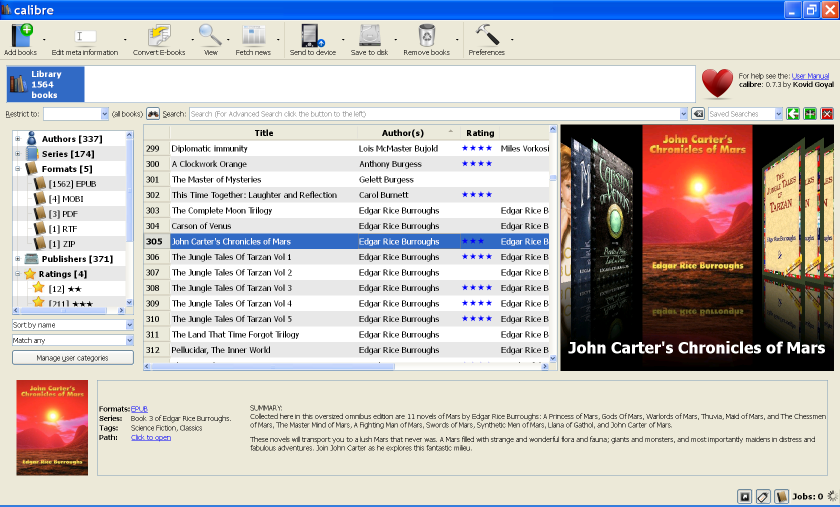Sort by the Author(s) column header
The height and width of the screenshot is (507, 840).
coord(403,133)
